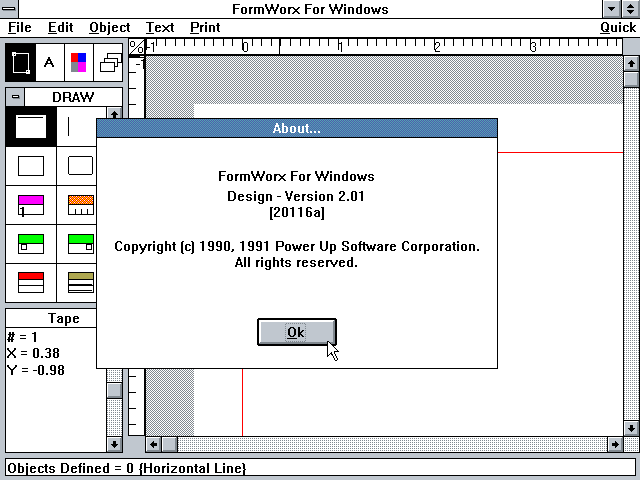Screen dimensions: 640x480
Task: Click the 'All rights reserved.' text
Action: 296,262
